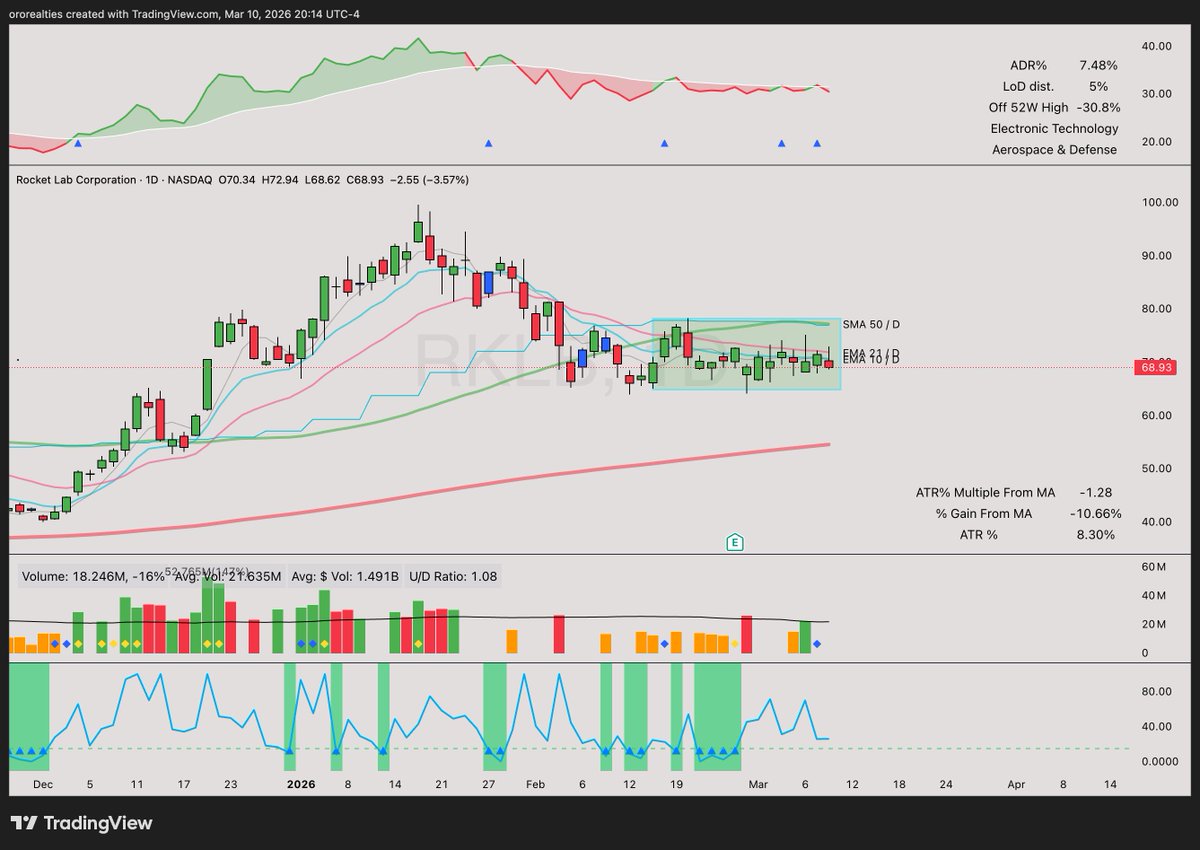Click the 'ATR% Multiple From MA' label

[985, 492]
